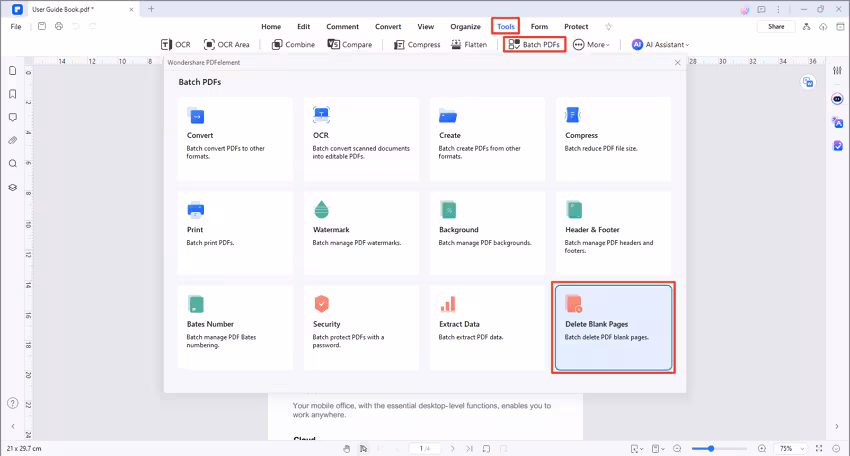Jump to last page arrow
The image size is (850, 456).
pyautogui.click(x=469, y=448)
